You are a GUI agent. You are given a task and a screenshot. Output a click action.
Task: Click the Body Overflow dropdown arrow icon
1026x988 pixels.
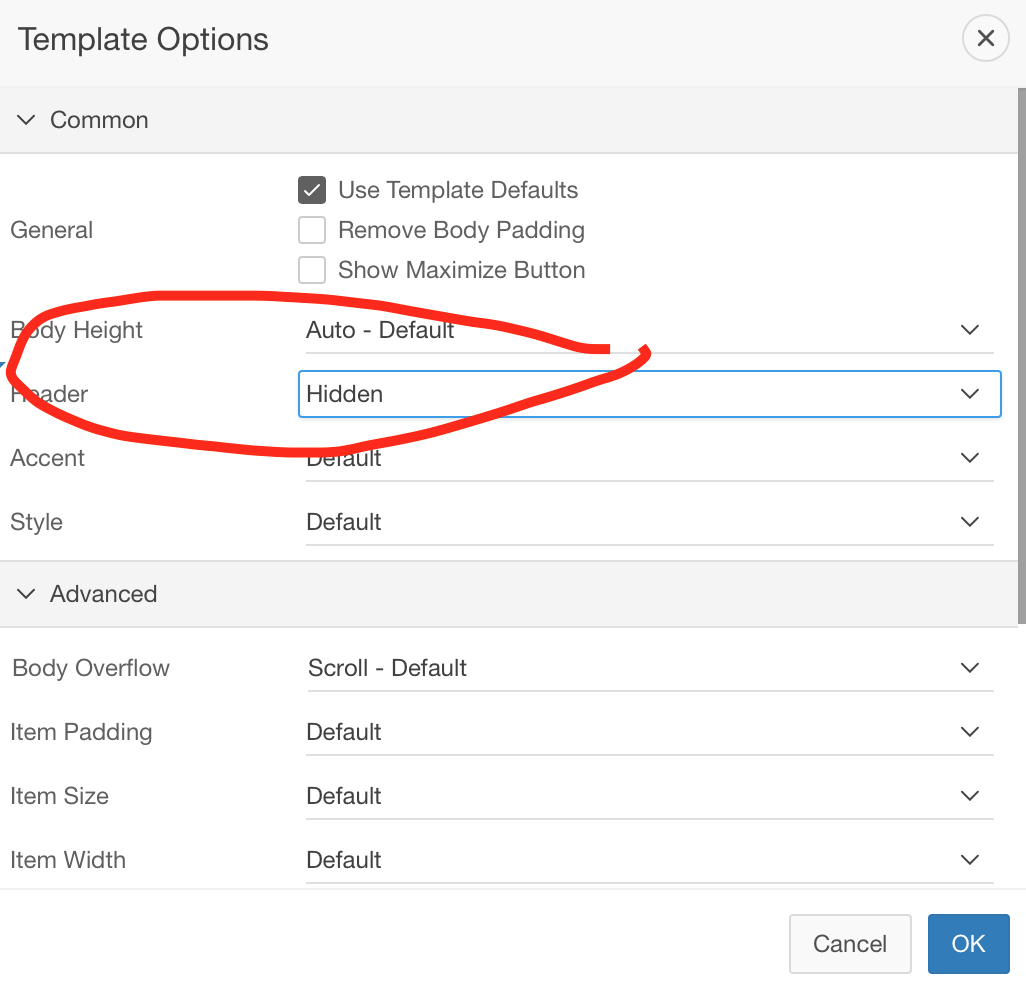coord(969,667)
